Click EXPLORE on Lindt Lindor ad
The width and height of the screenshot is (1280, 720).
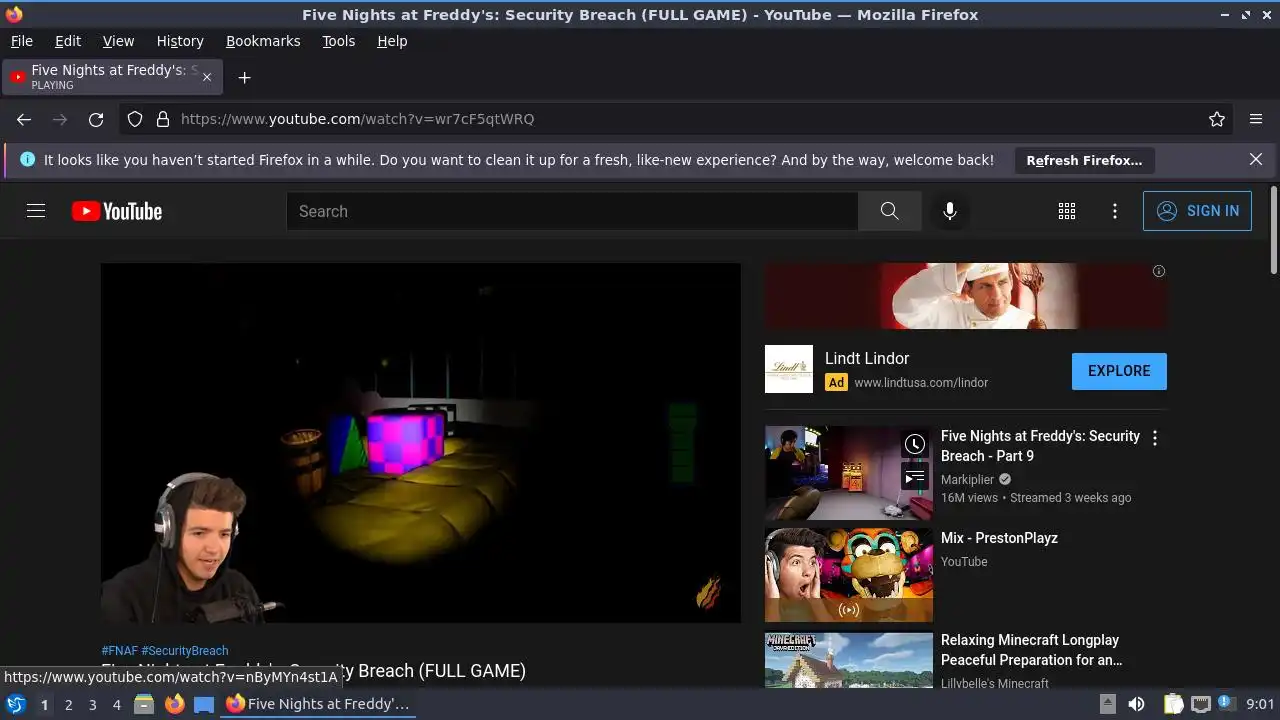click(1119, 371)
